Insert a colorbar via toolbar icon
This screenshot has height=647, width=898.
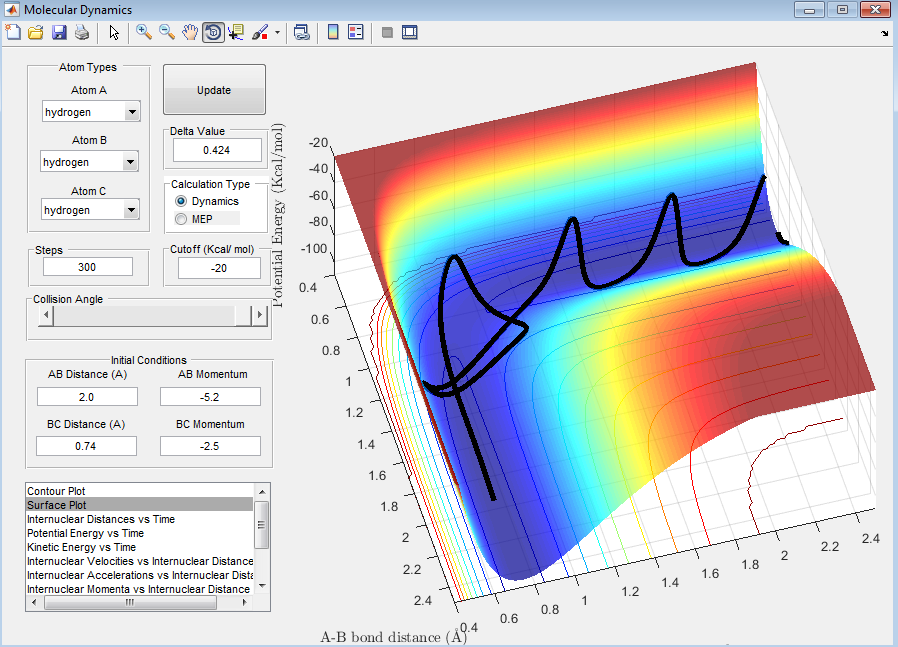coord(333,33)
